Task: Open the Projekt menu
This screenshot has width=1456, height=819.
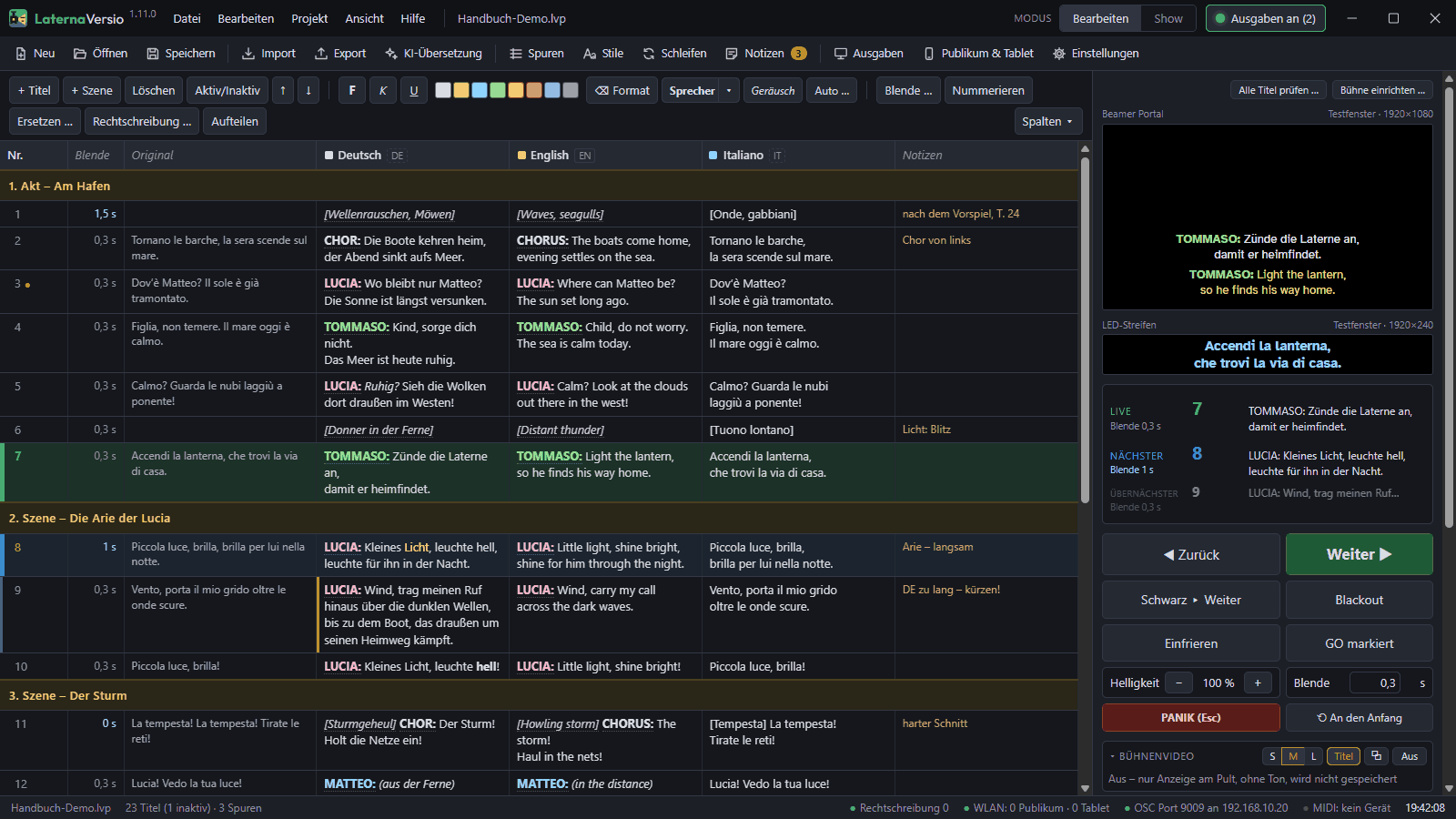Action: pyautogui.click(x=309, y=18)
